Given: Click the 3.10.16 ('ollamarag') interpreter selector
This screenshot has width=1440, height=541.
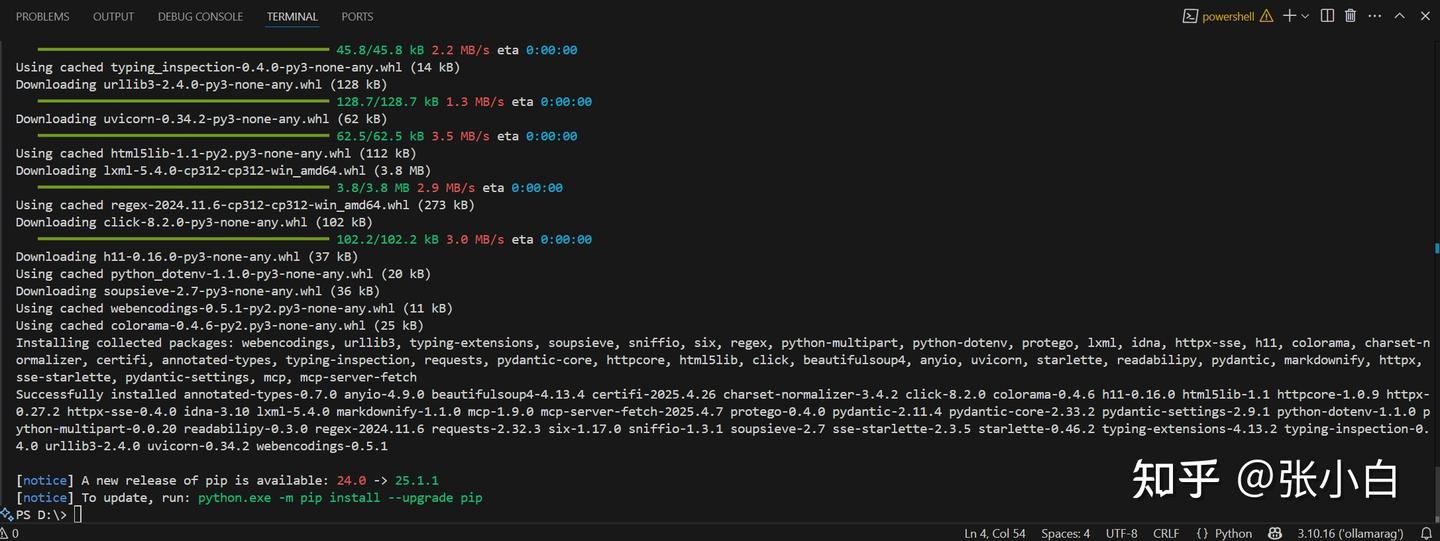Looking at the screenshot, I should [1350, 533].
